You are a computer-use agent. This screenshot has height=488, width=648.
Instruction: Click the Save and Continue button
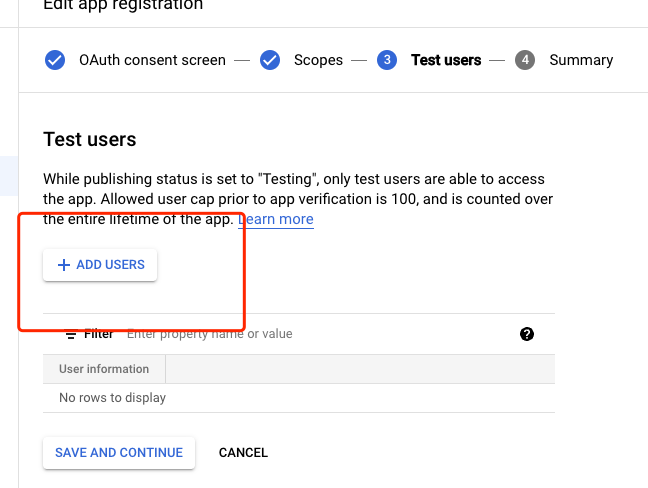pyautogui.click(x=119, y=452)
